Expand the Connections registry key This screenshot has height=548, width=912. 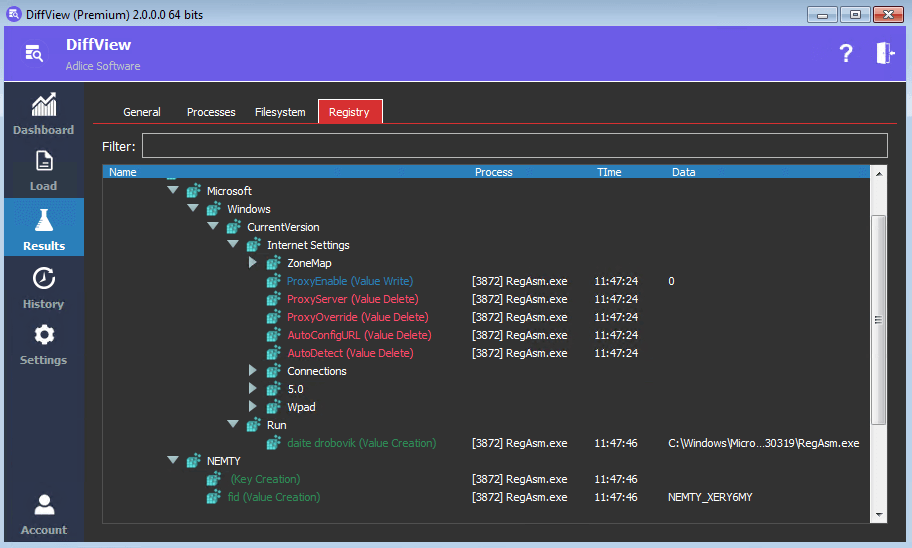click(253, 371)
